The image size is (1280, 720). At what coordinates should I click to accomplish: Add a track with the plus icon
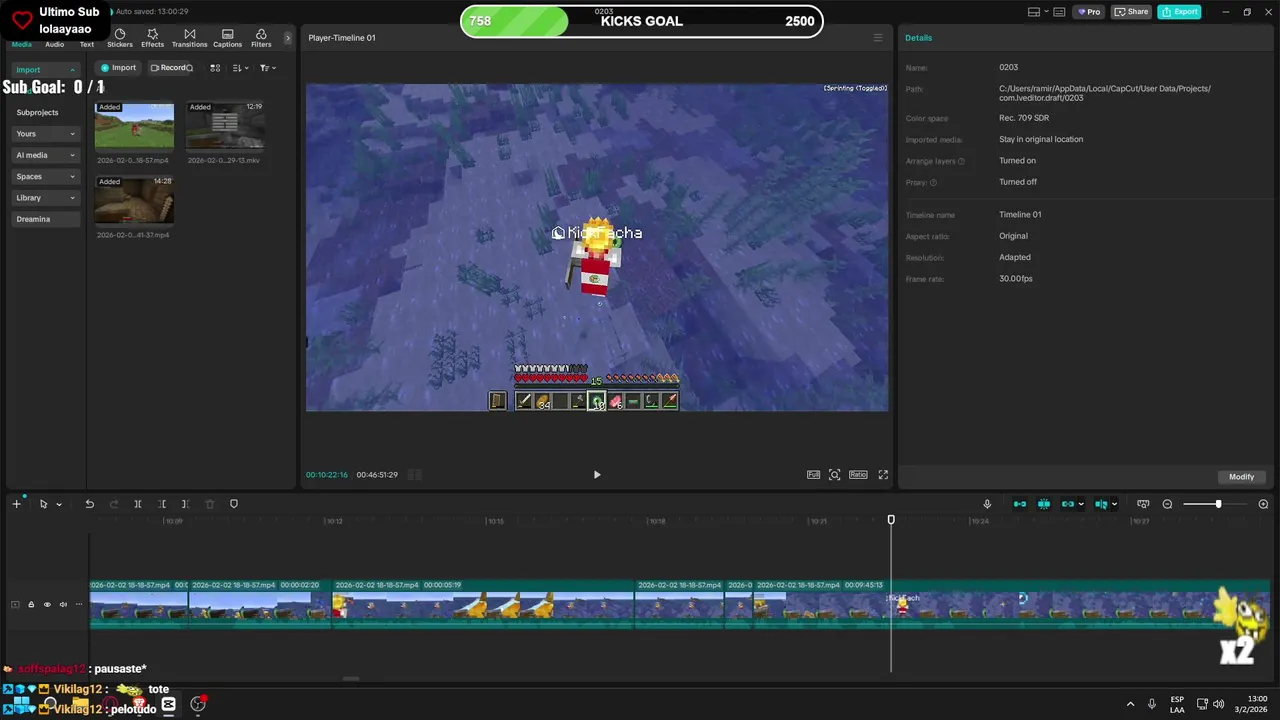pos(16,504)
